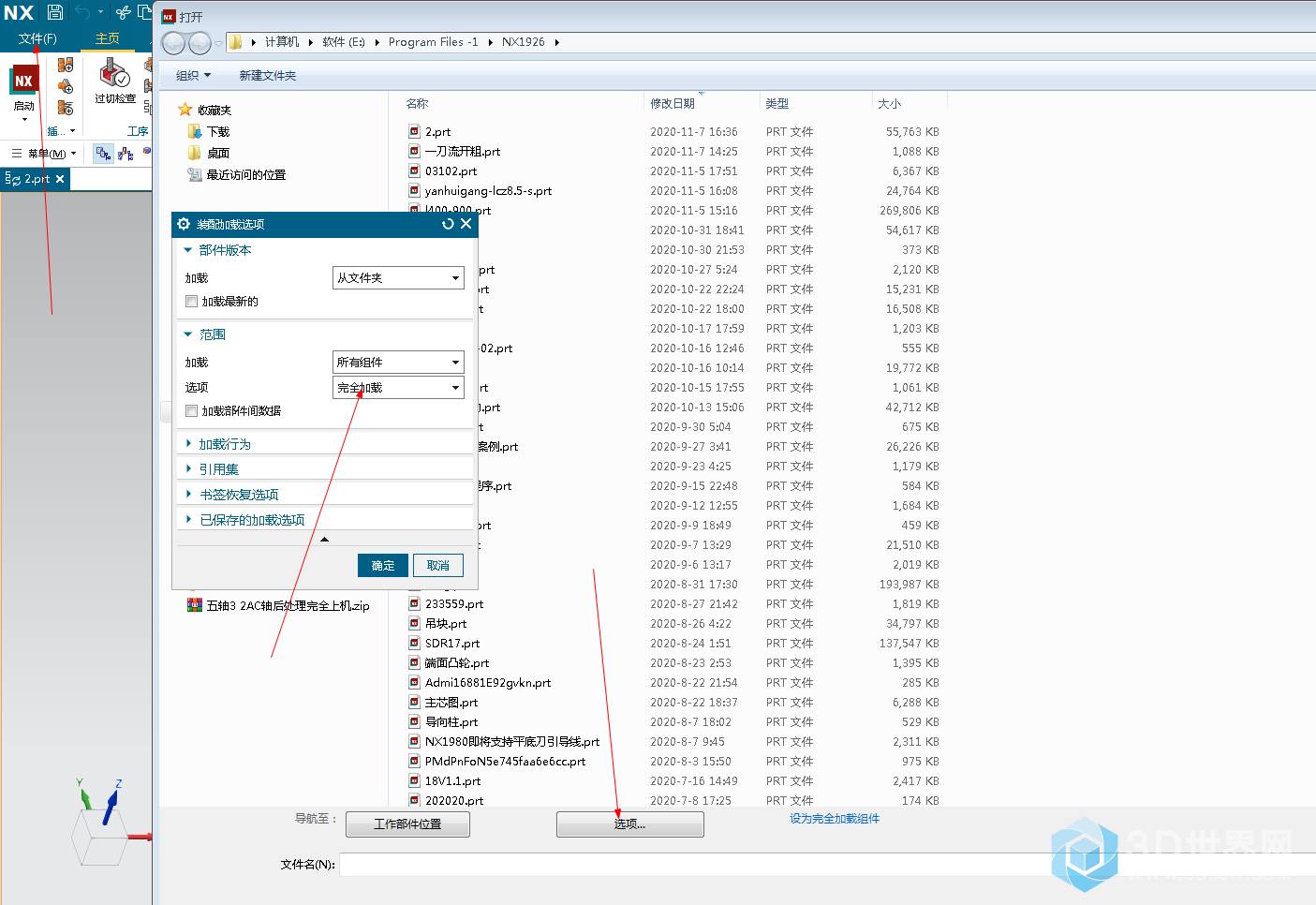Open the 菜单(M) menu dropdown
The width and height of the screenshot is (1316, 905).
point(44,154)
